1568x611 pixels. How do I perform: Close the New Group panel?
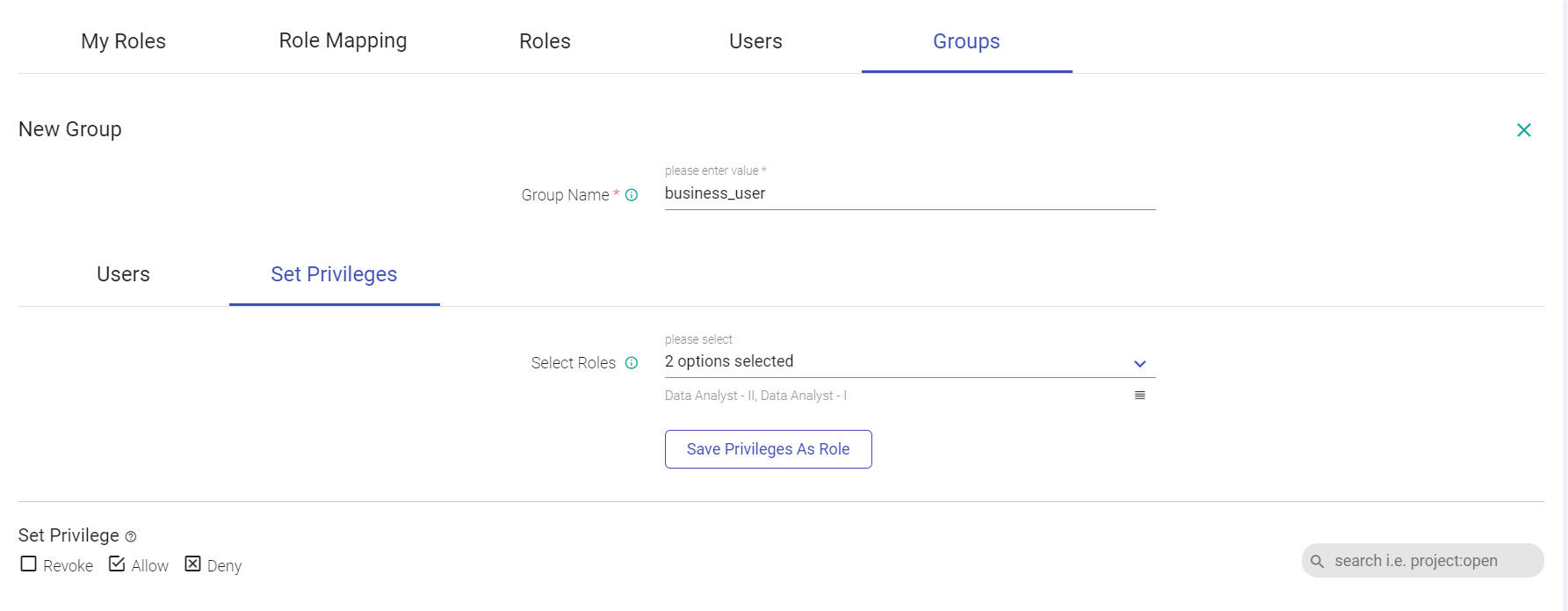(x=1524, y=130)
